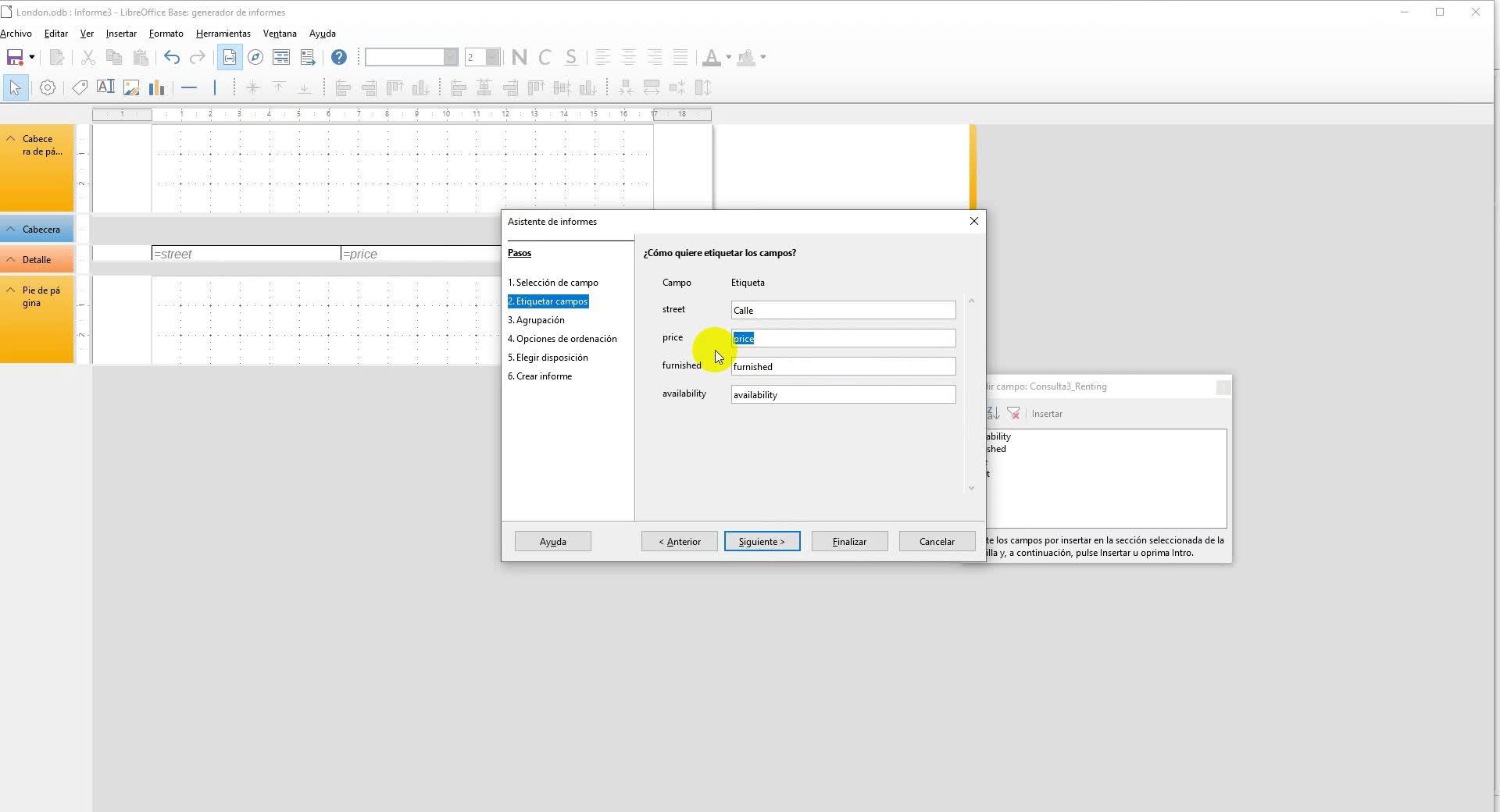Select the Image control tool
1500x812 pixels.
tap(131, 87)
